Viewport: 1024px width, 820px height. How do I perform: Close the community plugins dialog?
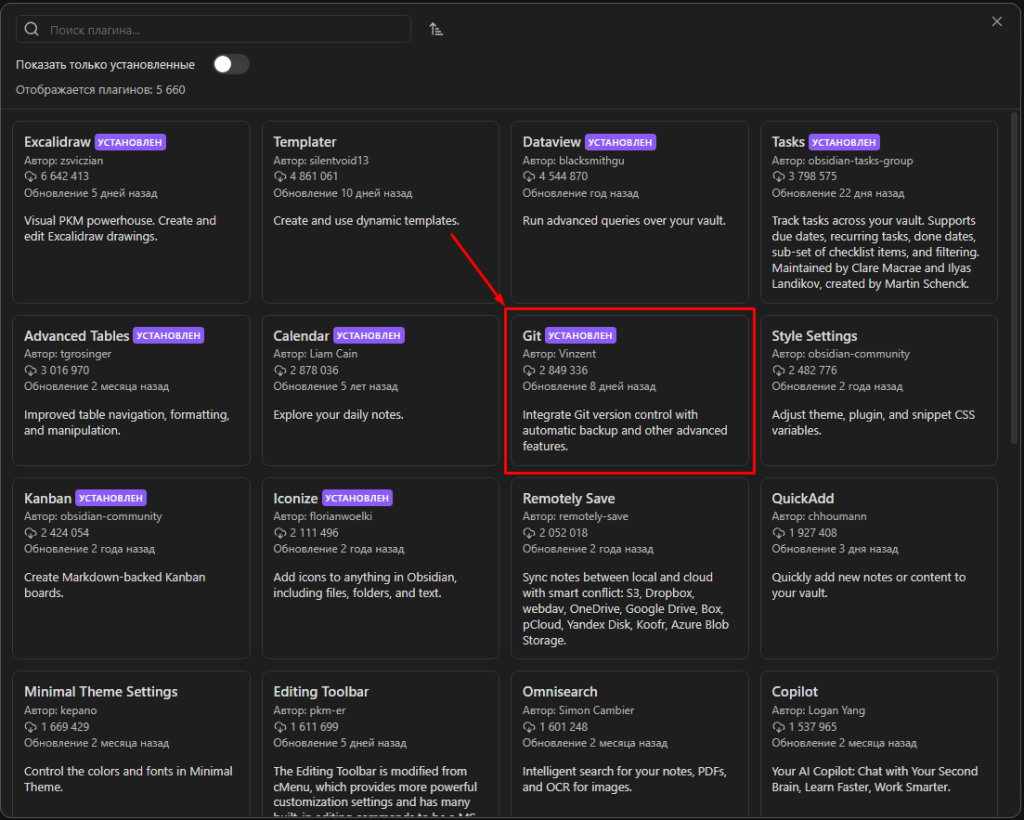[997, 22]
